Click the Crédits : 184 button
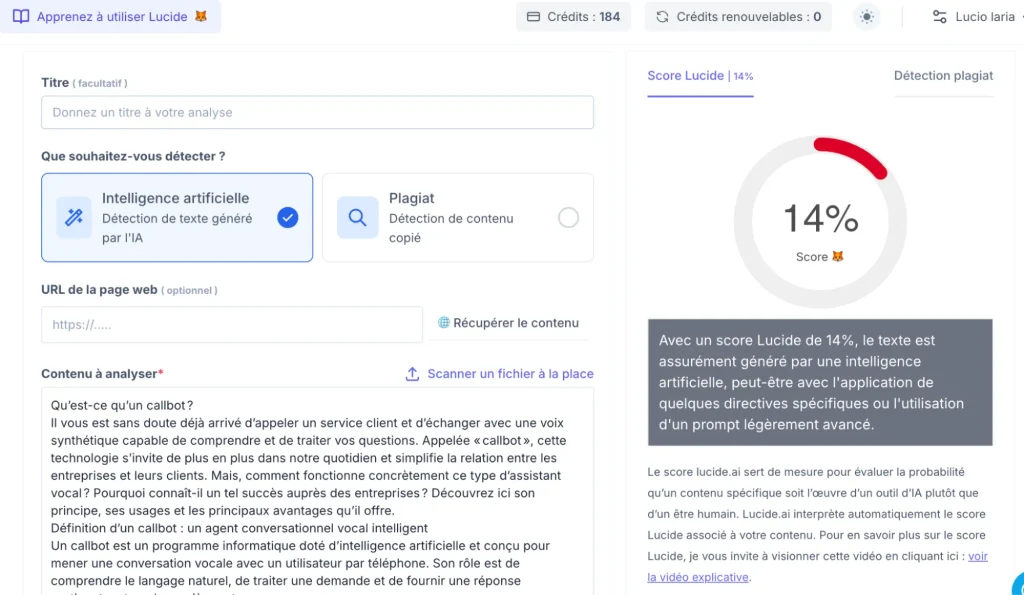The height and width of the screenshot is (595, 1024). coord(573,17)
